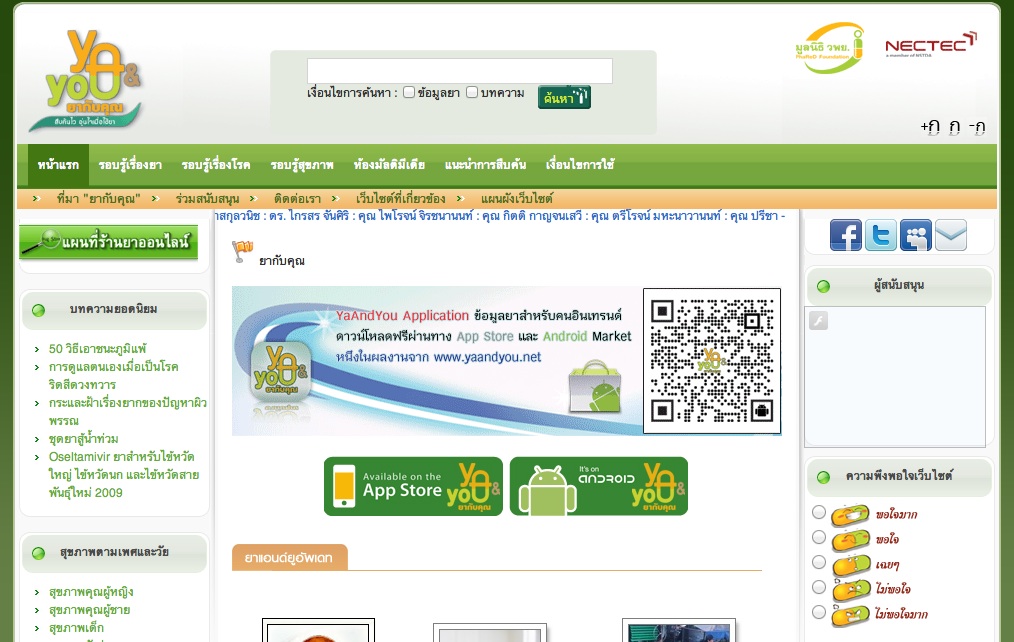
Task: Open the เว็บไซต์ที่เกี่ยวข้อง related sites link
Action: tap(400, 198)
